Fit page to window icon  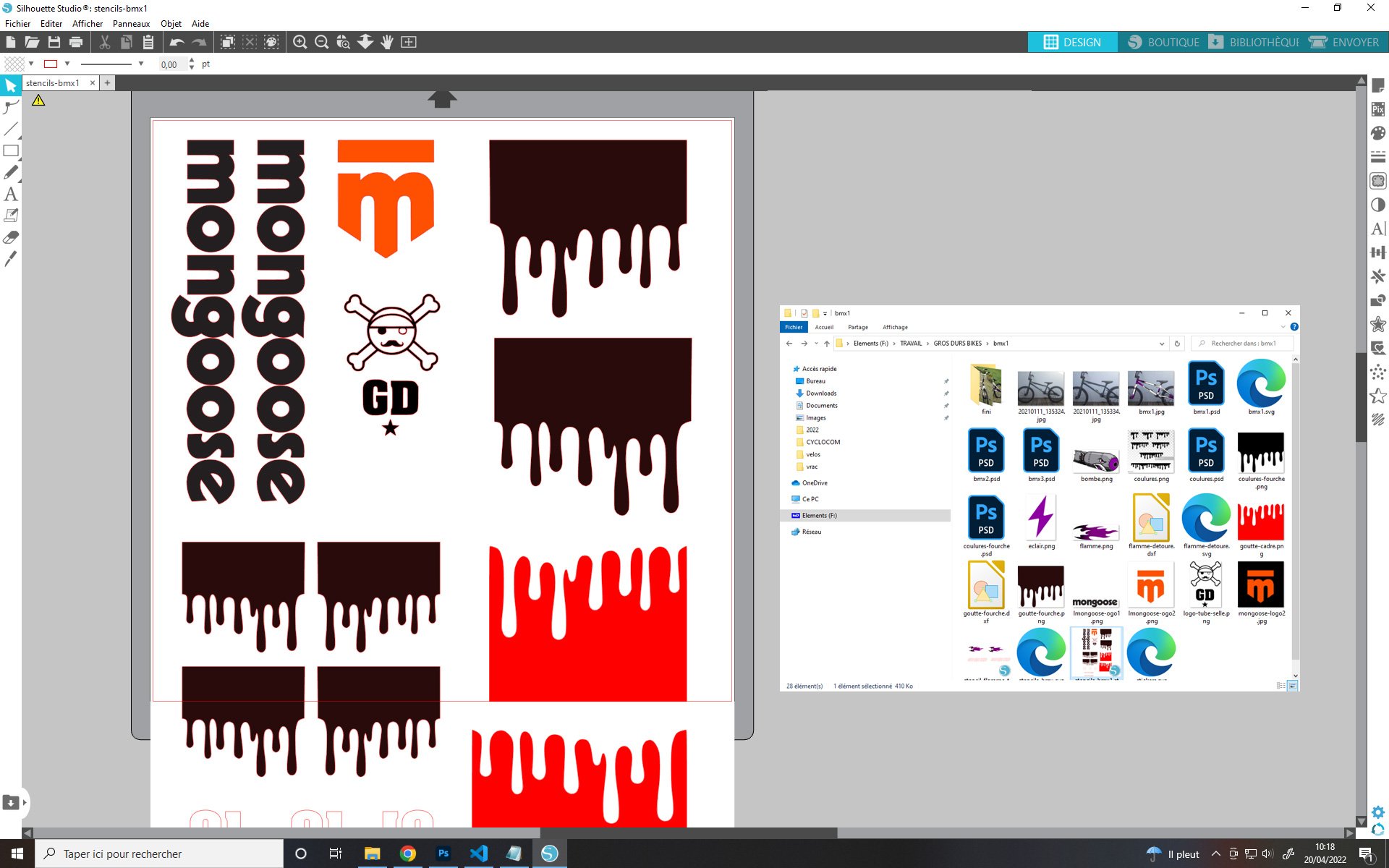pyautogui.click(x=409, y=42)
